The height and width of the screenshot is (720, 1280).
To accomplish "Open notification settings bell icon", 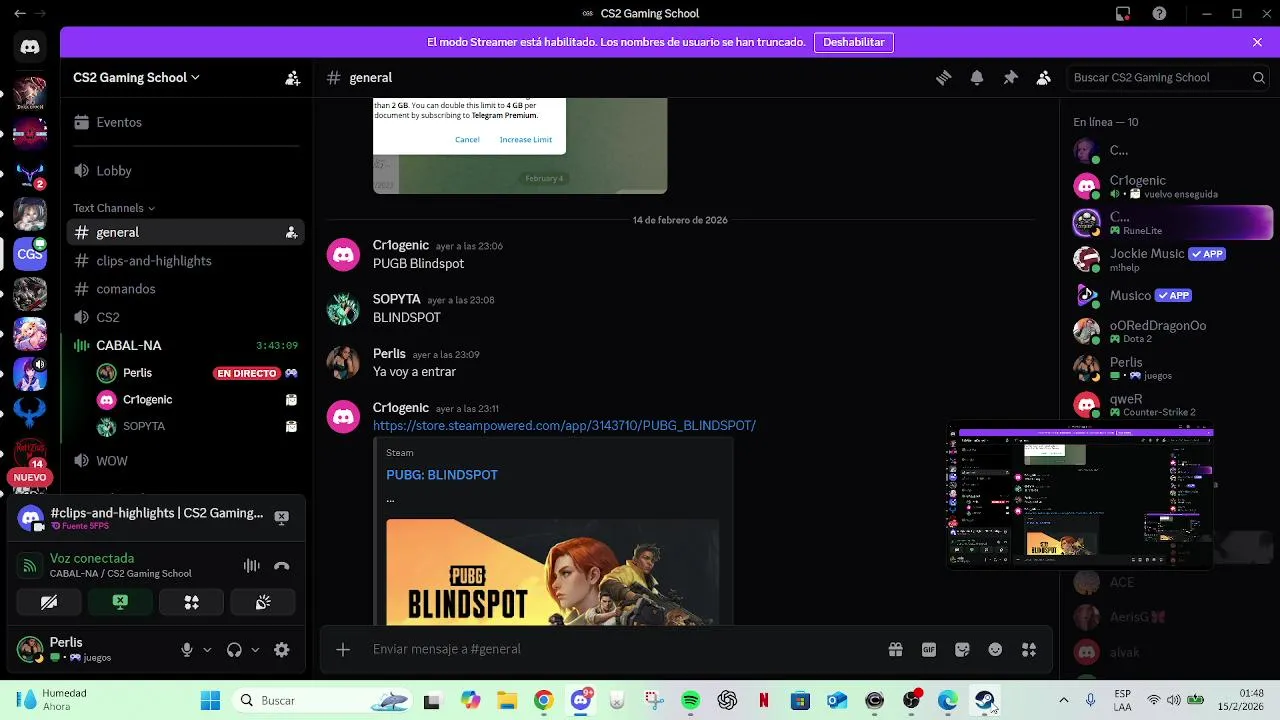I will click(x=977, y=78).
